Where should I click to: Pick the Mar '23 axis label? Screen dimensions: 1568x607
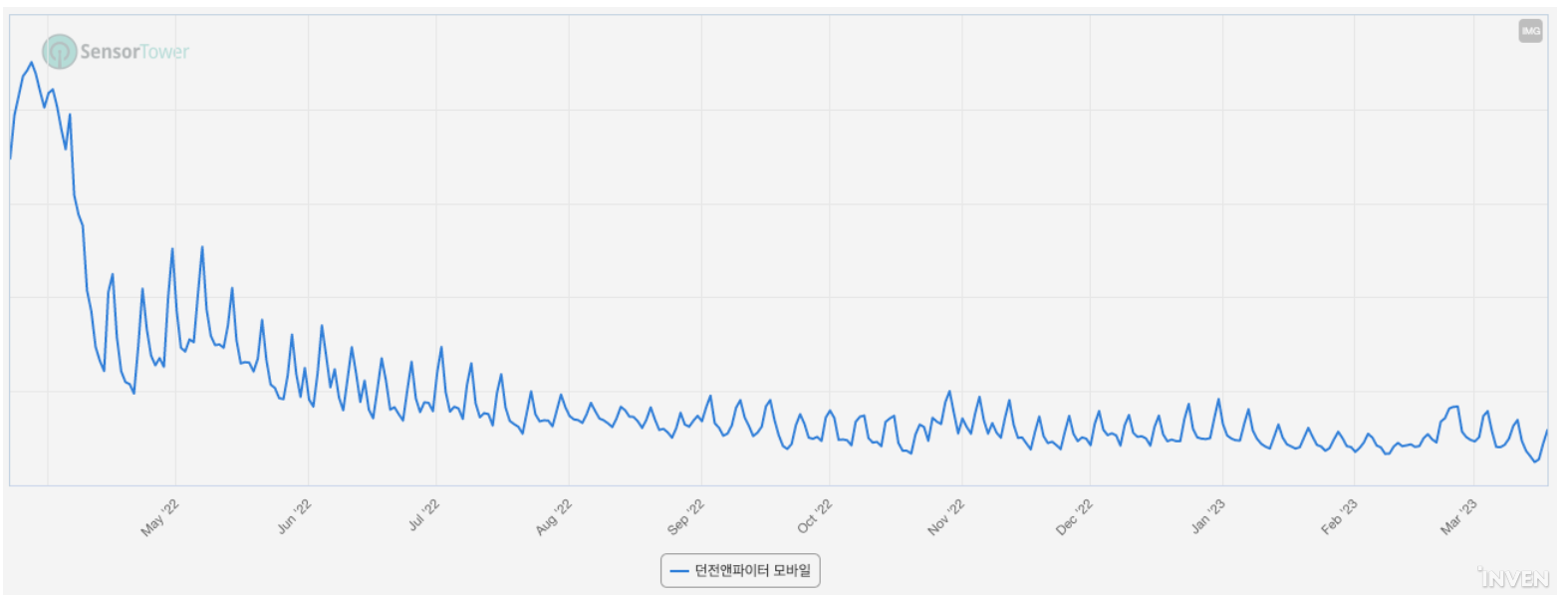tap(1458, 517)
